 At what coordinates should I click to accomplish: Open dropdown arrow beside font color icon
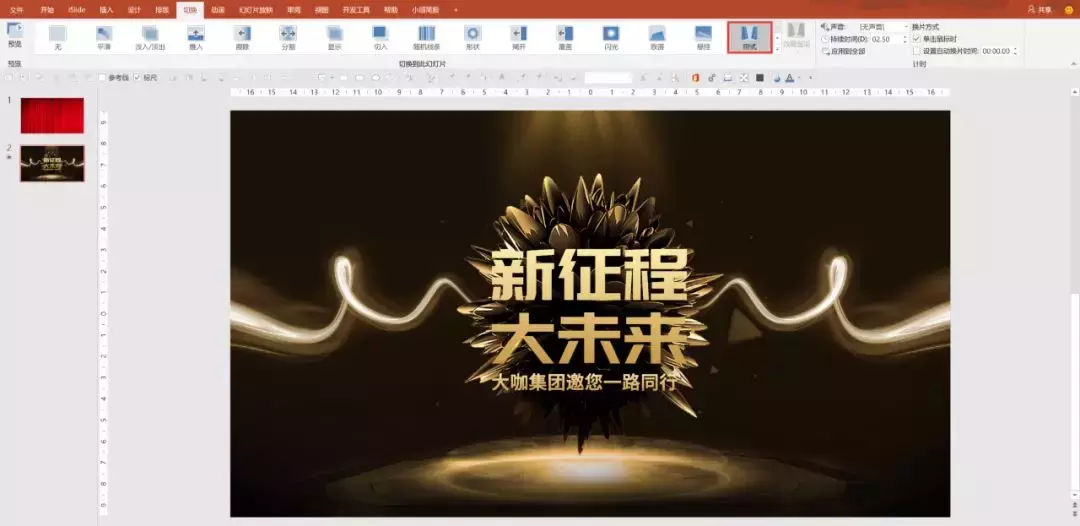[800, 78]
